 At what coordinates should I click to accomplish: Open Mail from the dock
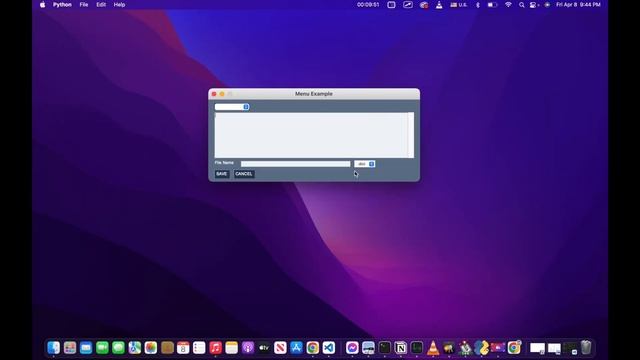[x=86, y=348]
